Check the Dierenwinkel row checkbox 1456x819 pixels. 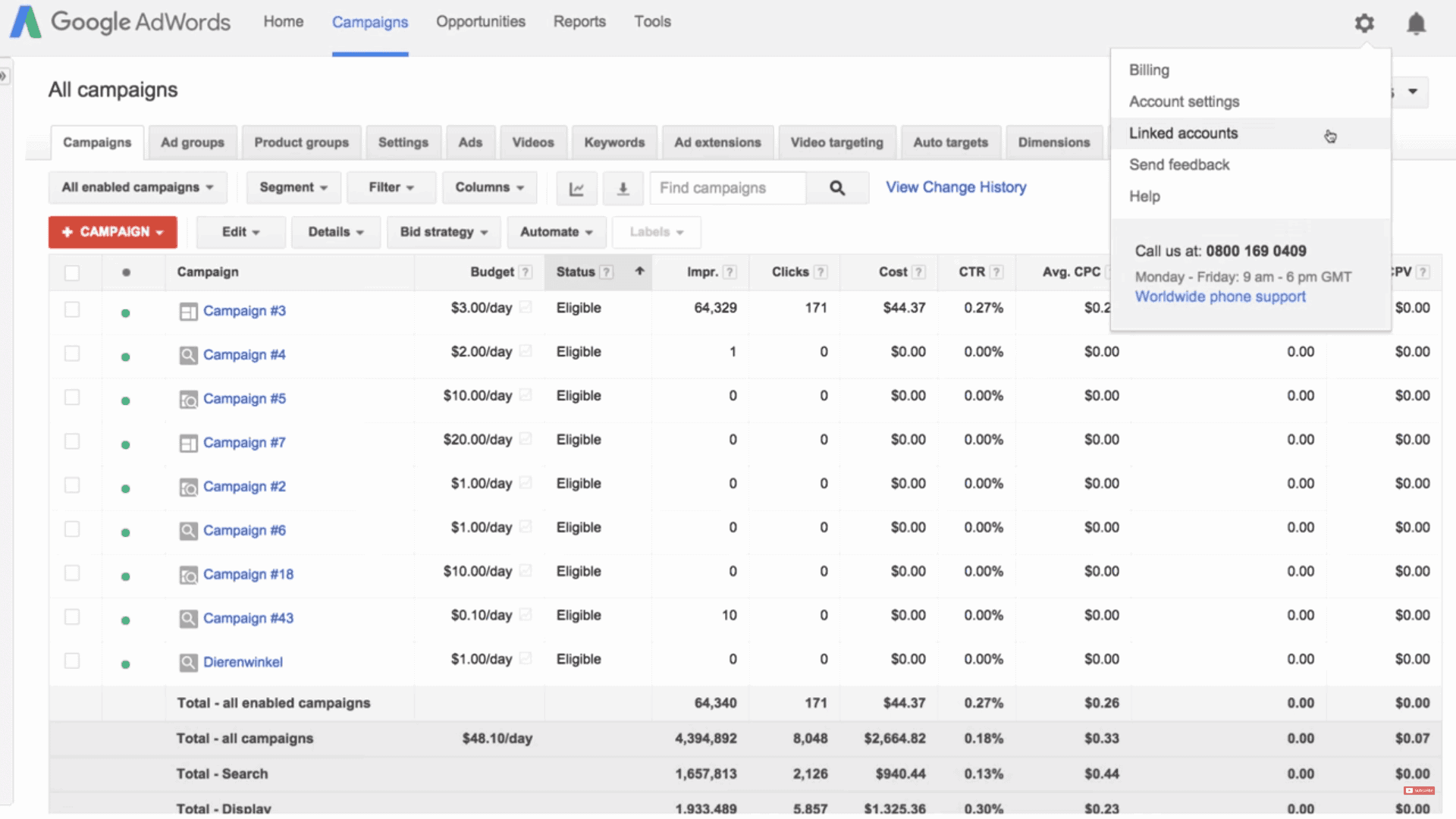coord(72,661)
